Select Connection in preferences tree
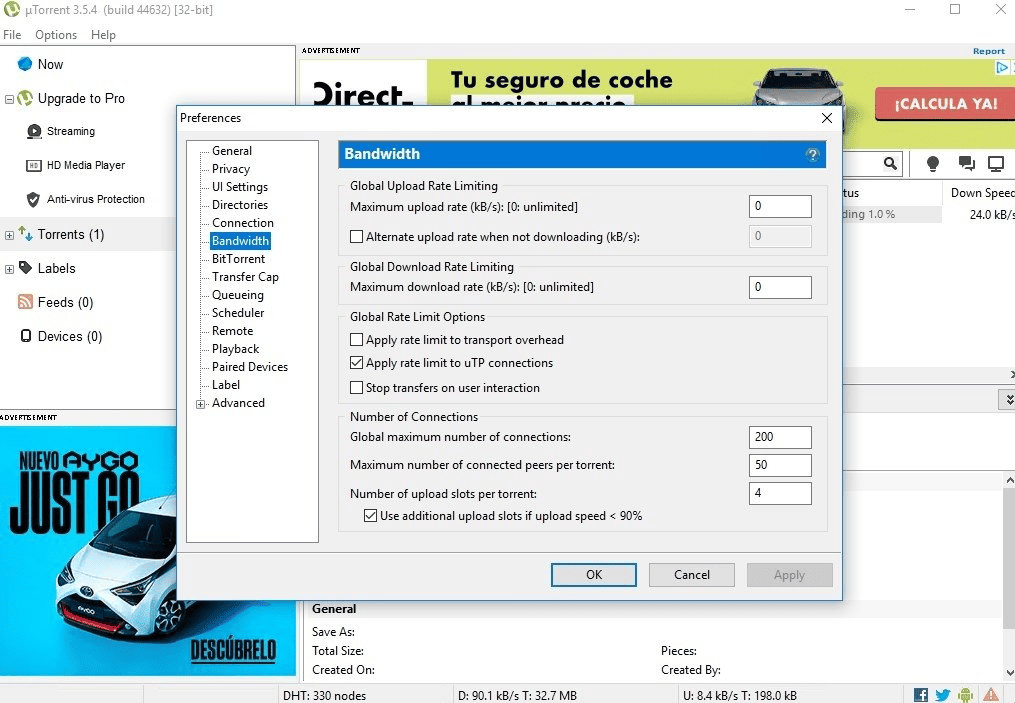Image resolution: width=1015 pixels, height=703 pixels. point(243,223)
